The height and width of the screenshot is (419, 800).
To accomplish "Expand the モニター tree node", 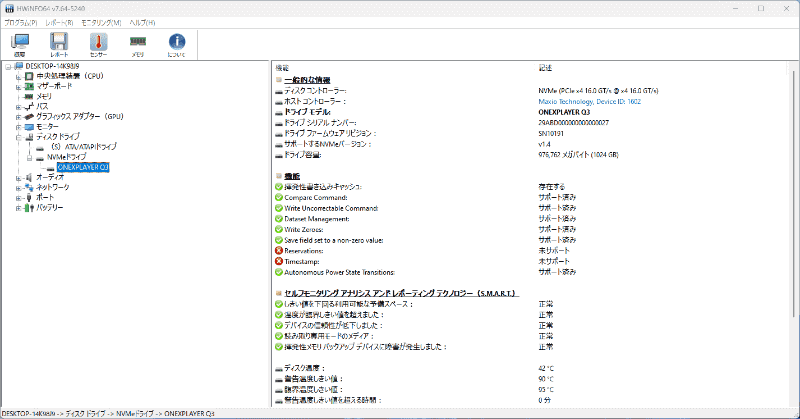I will coord(18,127).
